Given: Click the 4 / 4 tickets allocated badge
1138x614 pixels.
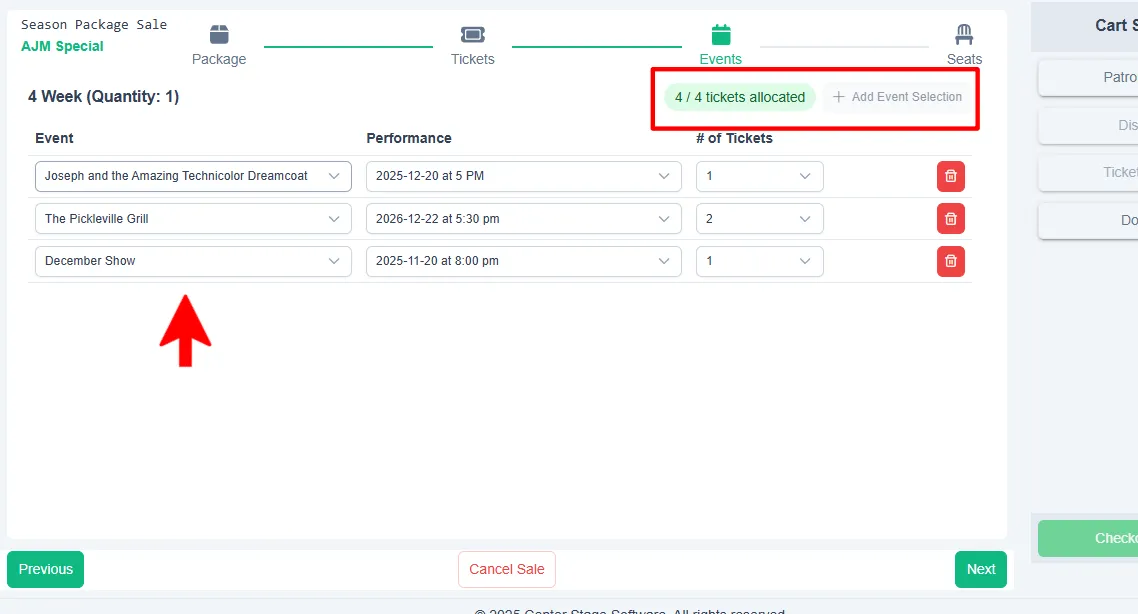Looking at the screenshot, I should pos(740,97).
